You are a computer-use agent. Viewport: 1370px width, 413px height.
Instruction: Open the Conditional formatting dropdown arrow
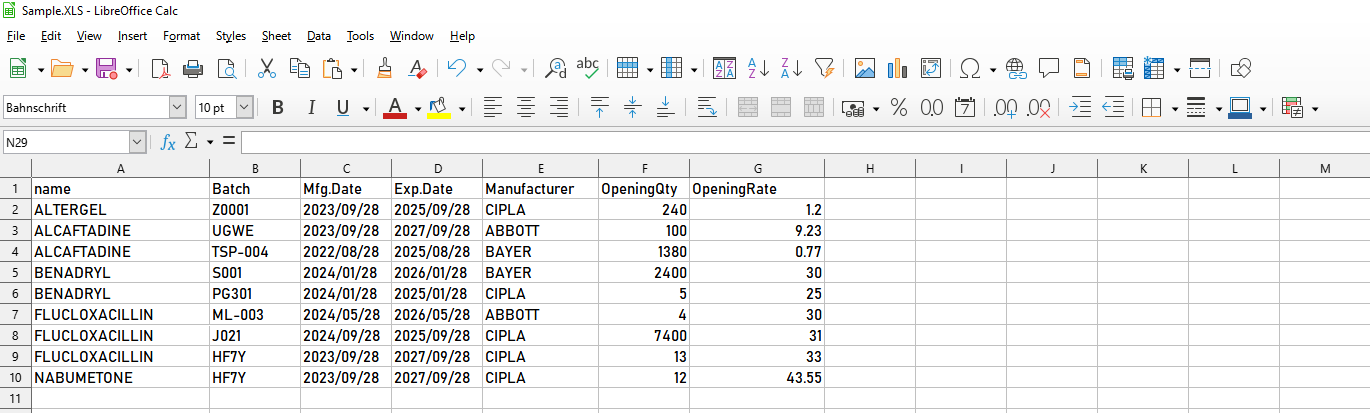[x=1314, y=108]
